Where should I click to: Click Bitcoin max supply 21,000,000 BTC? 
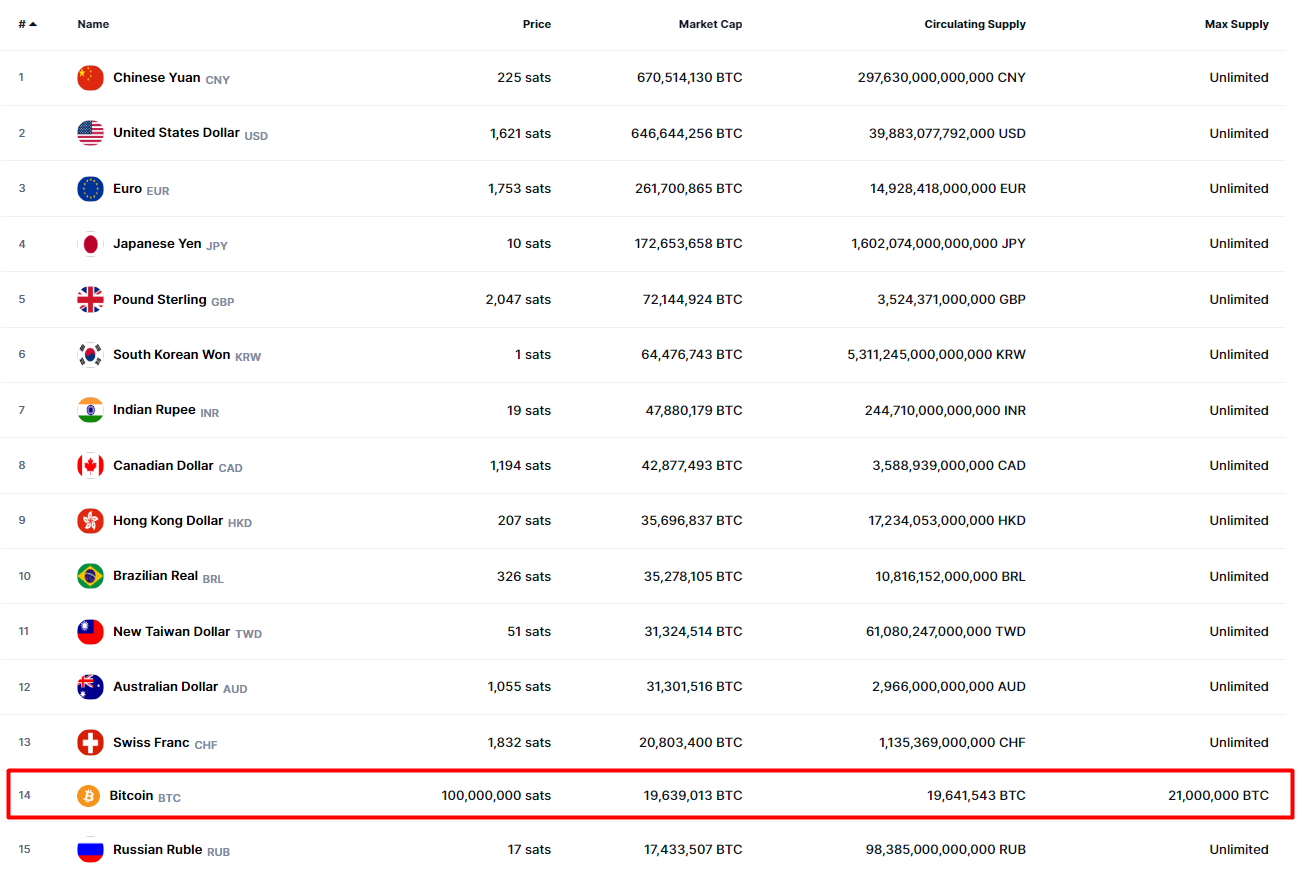click(1218, 796)
